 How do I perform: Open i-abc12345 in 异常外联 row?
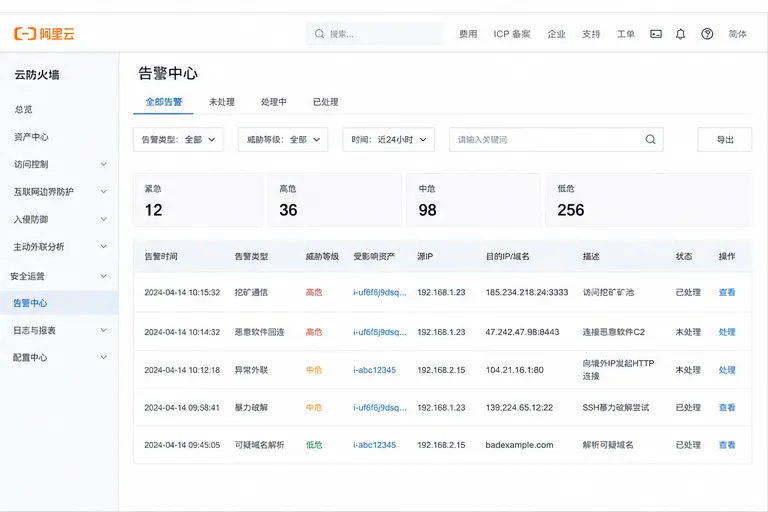coord(374,370)
